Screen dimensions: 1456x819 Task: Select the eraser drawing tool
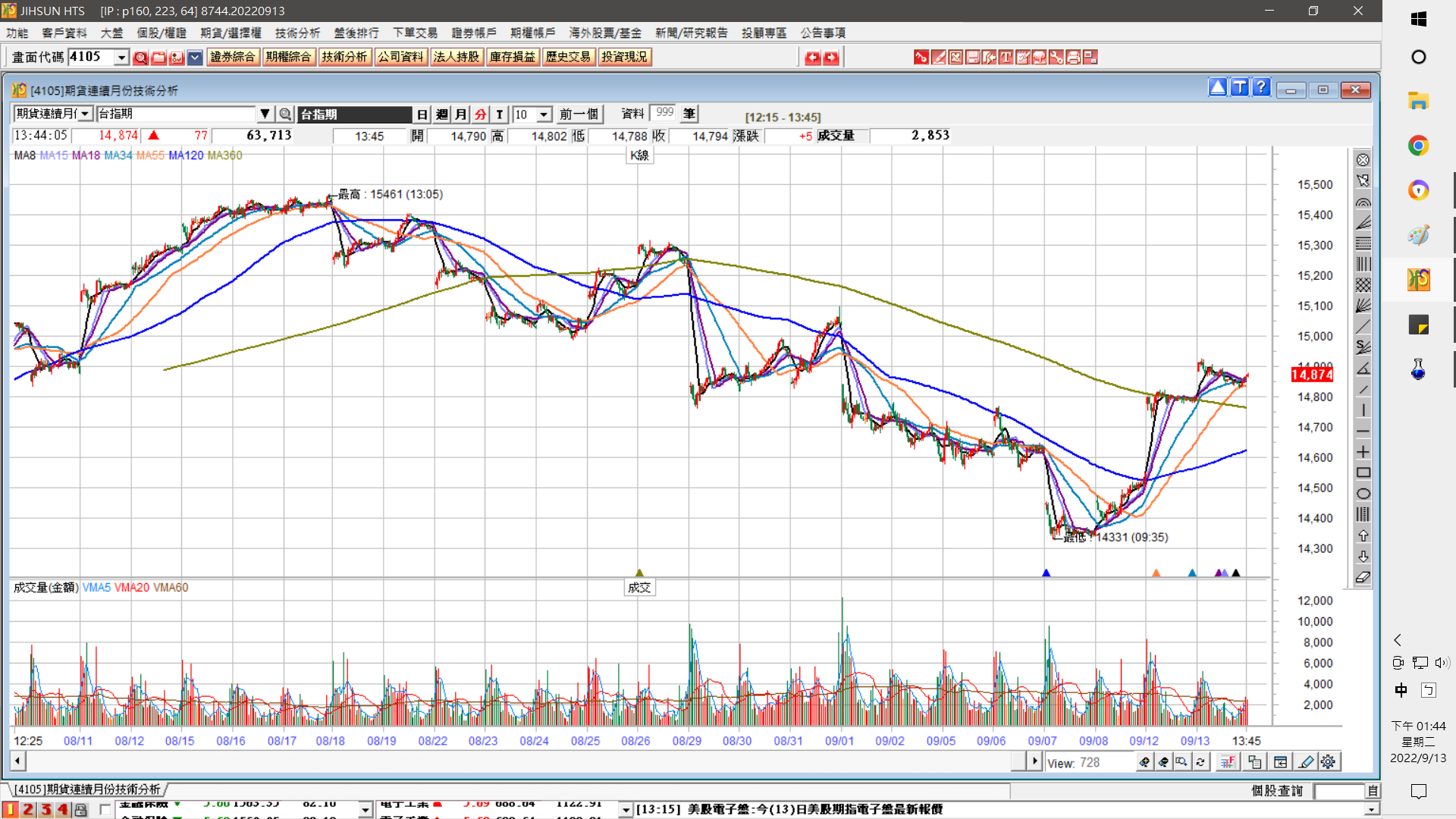point(1363,577)
